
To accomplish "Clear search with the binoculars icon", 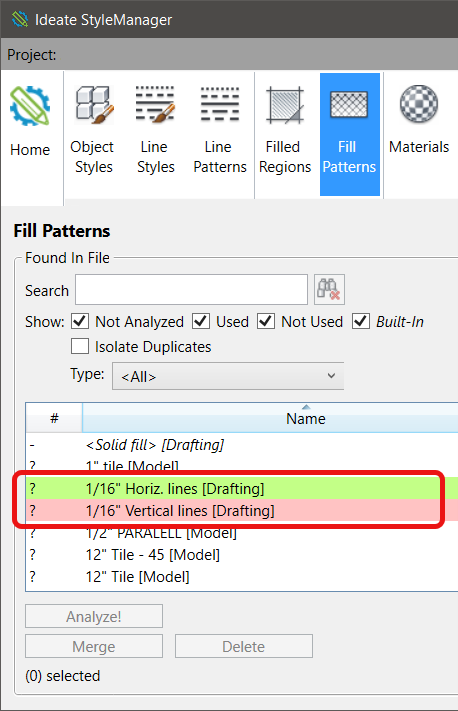I will [x=329, y=289].
